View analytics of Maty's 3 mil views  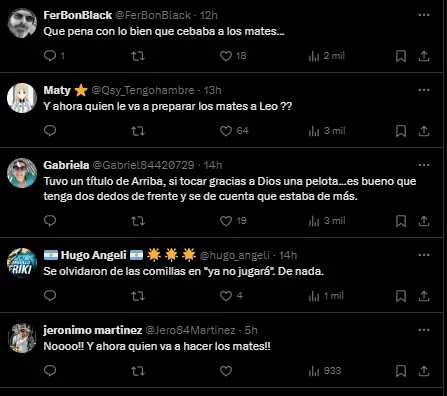pos(327,131)
